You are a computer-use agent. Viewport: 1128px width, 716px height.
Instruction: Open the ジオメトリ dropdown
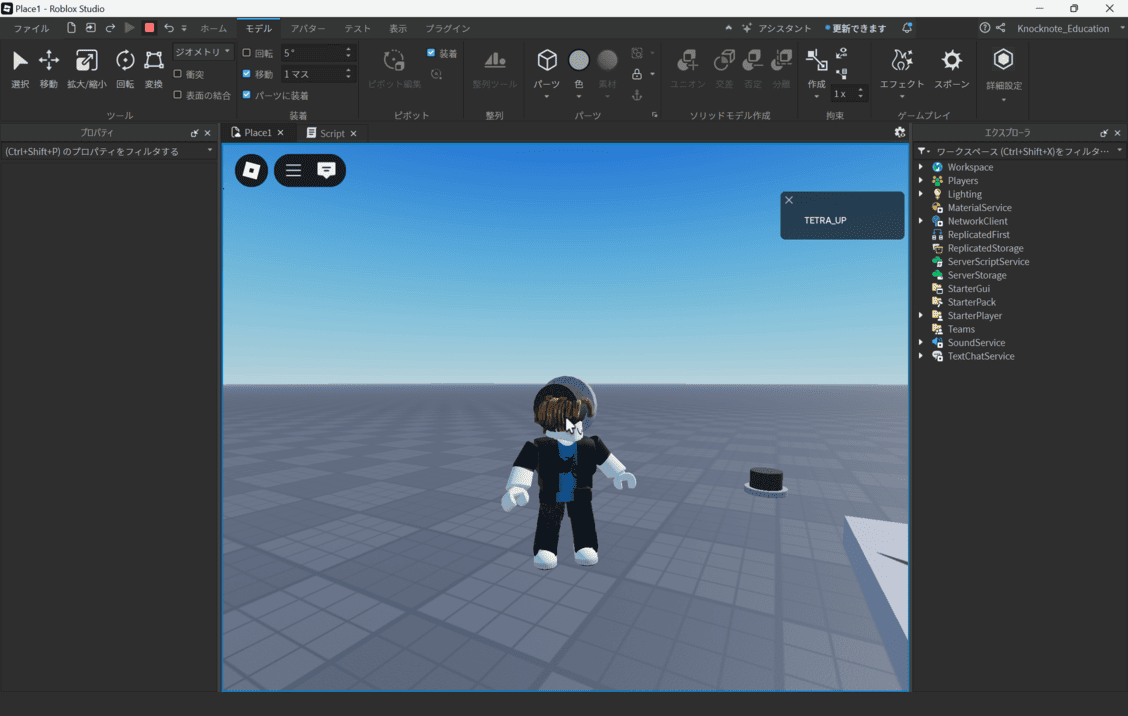(202, 53)
